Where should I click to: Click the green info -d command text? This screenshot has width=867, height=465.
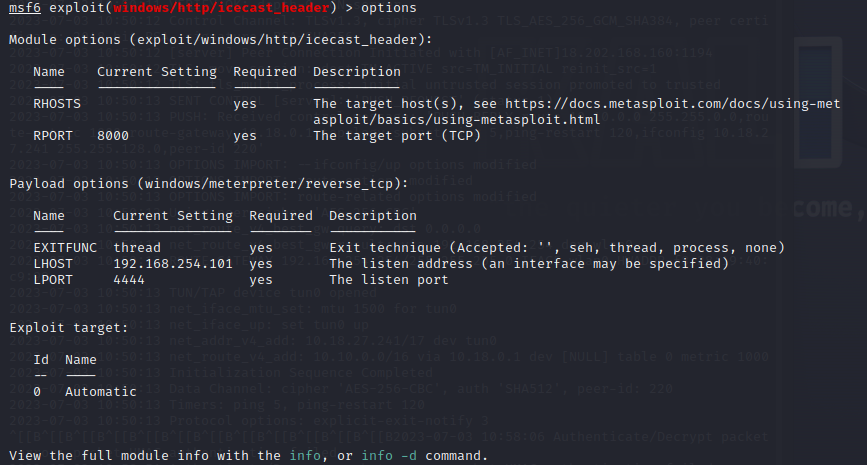point(389,456)
